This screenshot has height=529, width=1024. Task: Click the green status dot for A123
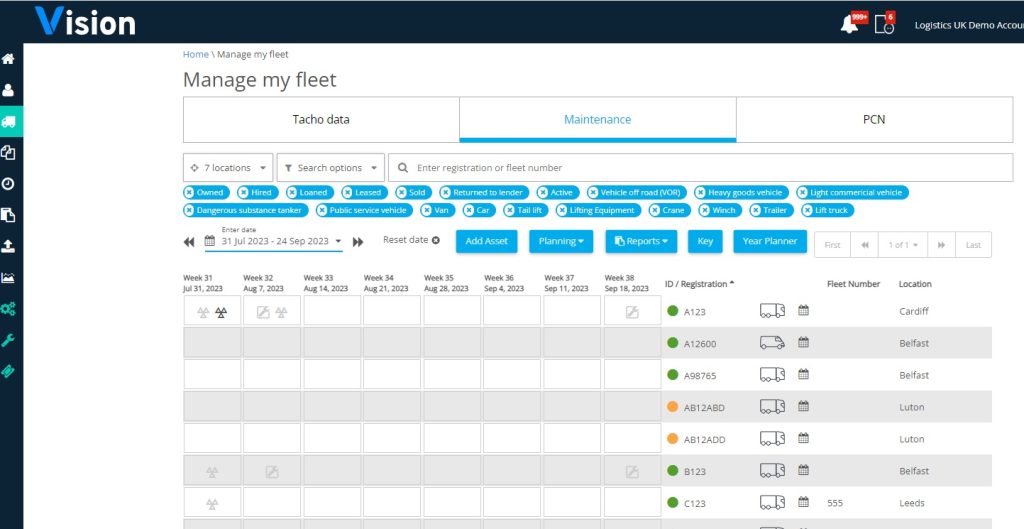pos(673,311)
